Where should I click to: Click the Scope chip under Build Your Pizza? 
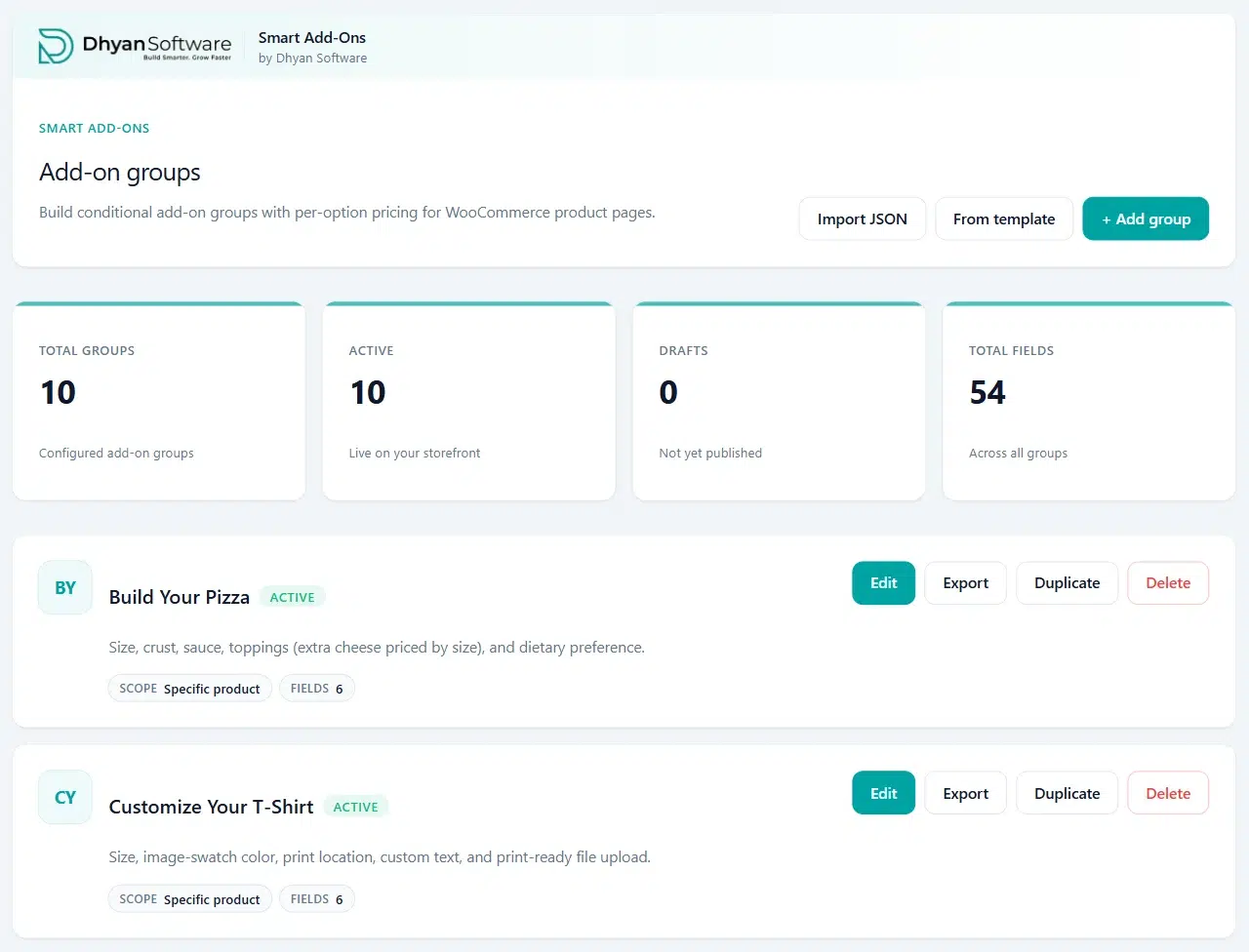190,688
